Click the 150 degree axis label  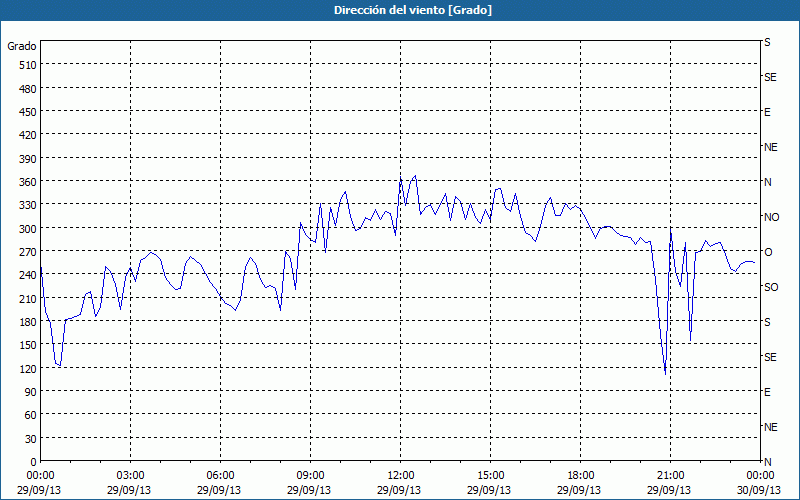28,345
